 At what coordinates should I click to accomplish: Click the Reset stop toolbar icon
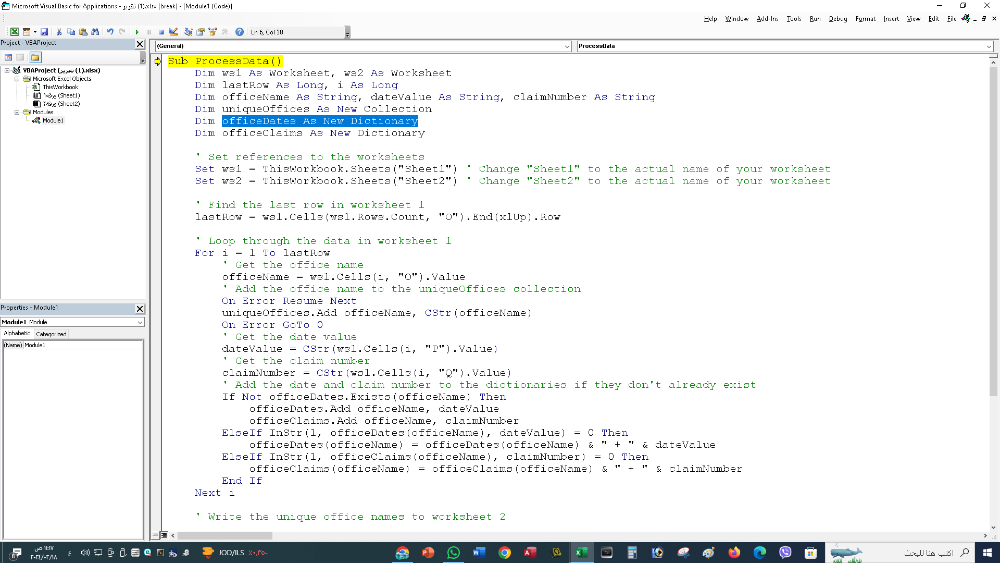click(161, 32)
